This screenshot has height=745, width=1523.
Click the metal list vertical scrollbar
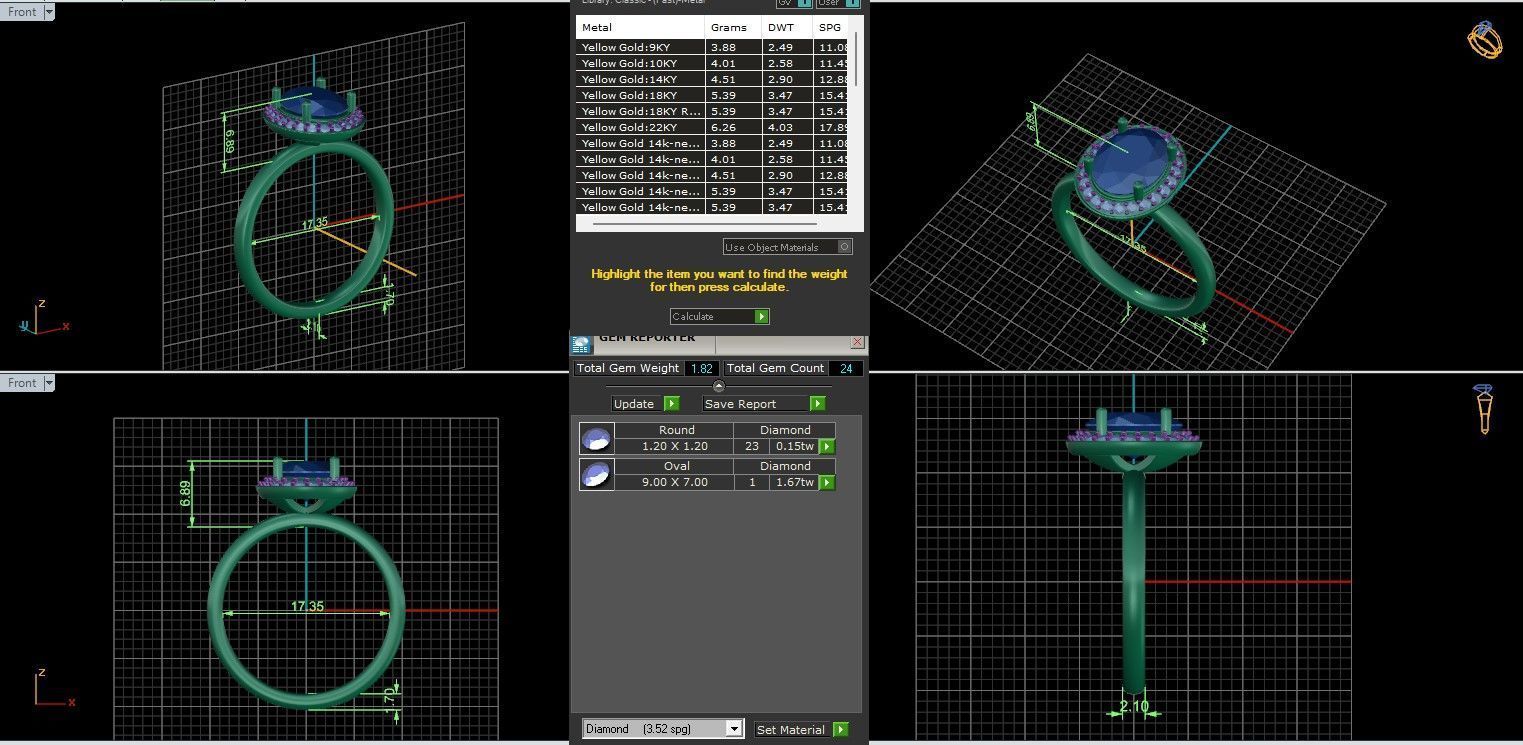point(856,60)
